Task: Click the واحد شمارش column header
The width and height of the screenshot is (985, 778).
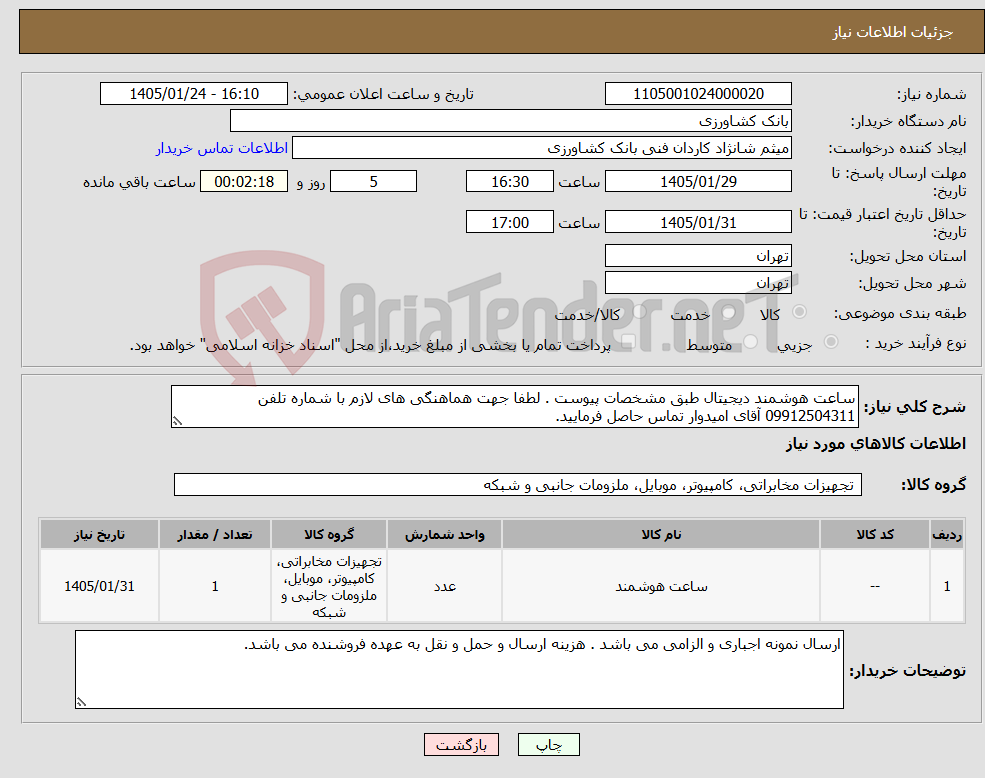Action: click(444, 534)
